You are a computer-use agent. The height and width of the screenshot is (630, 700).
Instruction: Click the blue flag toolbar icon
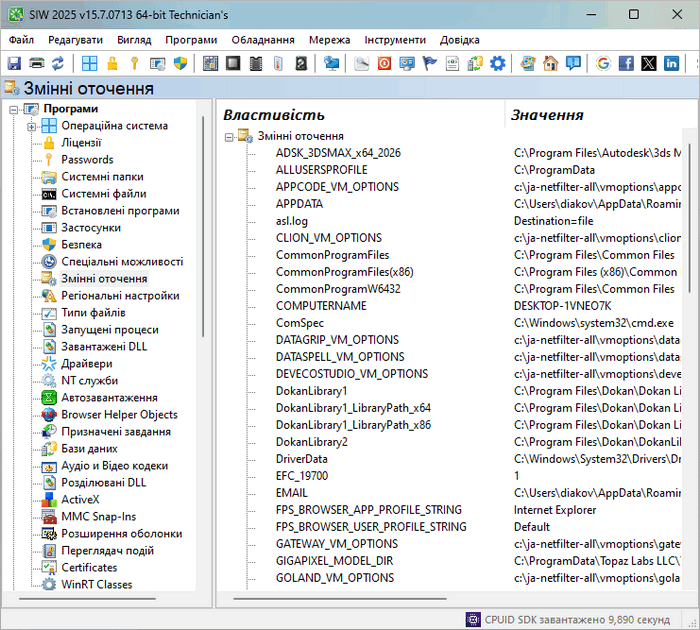point(429,63)
